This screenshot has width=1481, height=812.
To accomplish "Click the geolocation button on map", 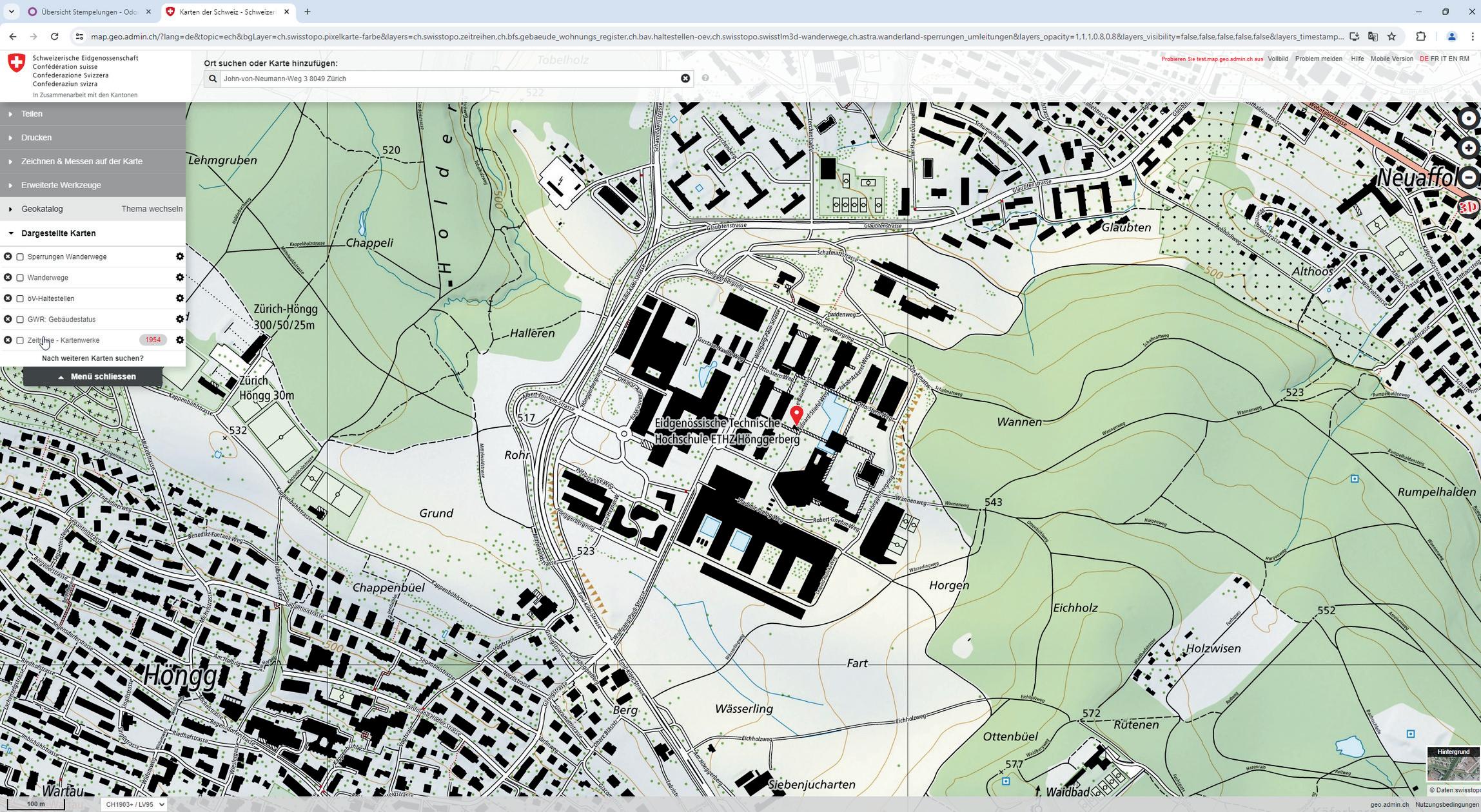I will (x=1469, y=119).
